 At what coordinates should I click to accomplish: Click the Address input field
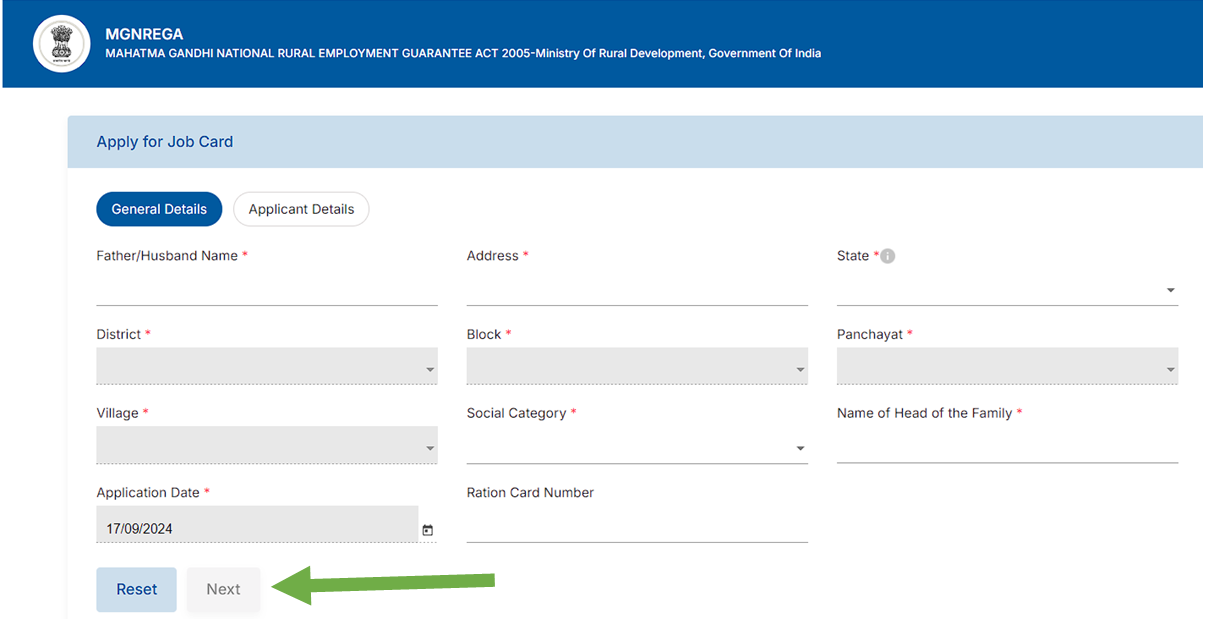click(x=637, y=290)
